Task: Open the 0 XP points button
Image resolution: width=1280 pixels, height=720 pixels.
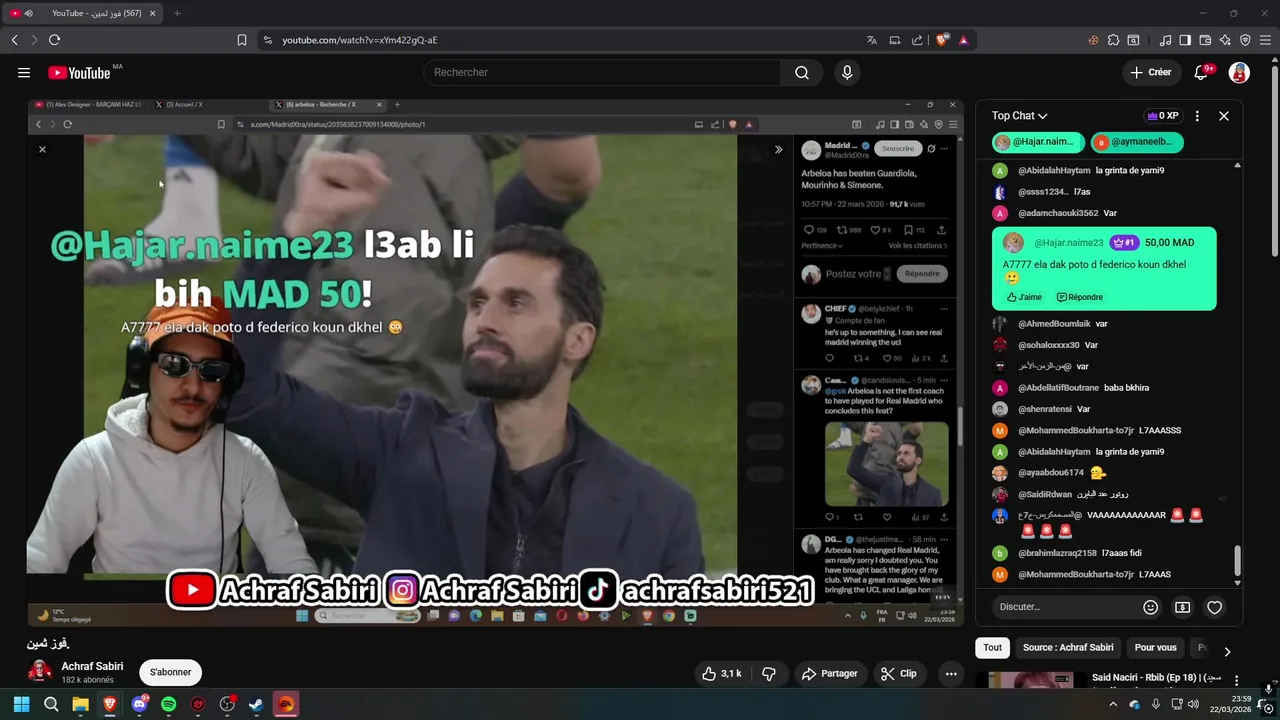Action: (1162, 116)
